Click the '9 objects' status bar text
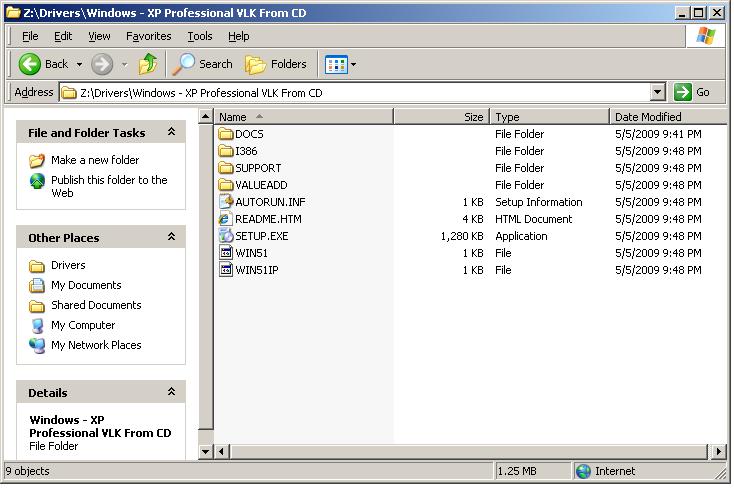The width and height of the screenshot is (734, 488). point(27,471)
